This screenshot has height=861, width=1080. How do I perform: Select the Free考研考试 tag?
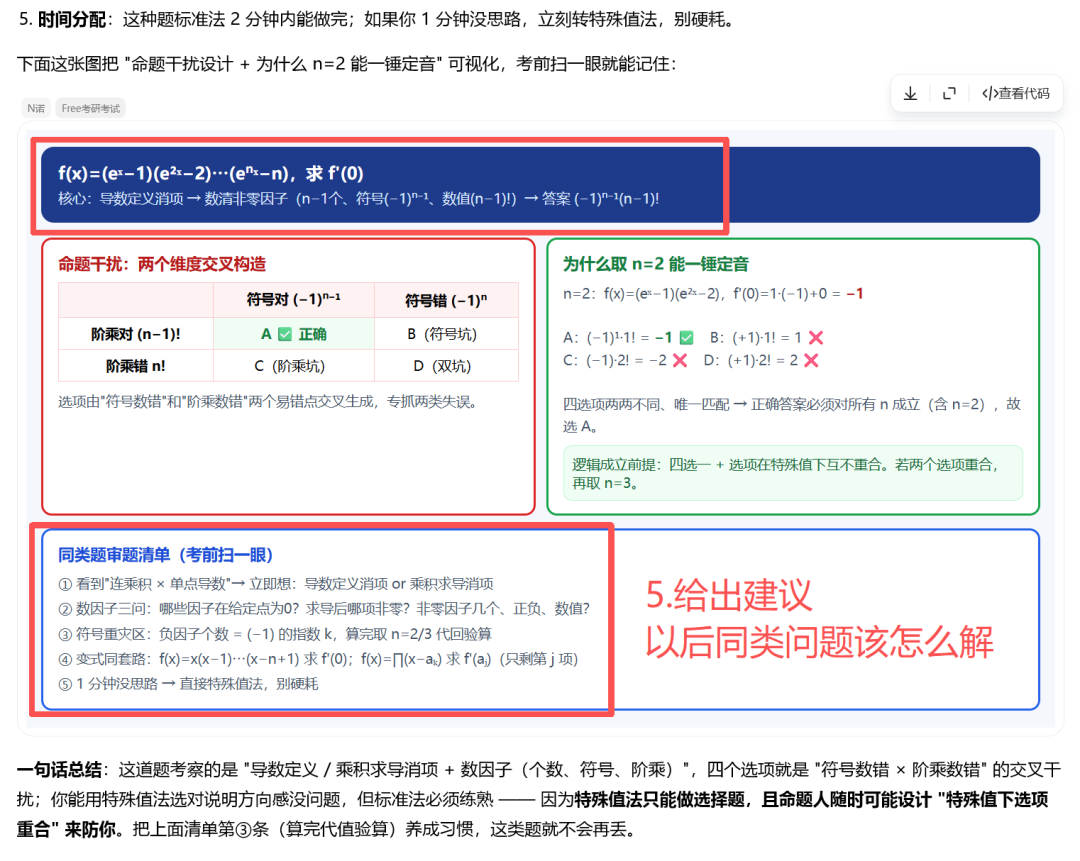click(x=90, y=108)
